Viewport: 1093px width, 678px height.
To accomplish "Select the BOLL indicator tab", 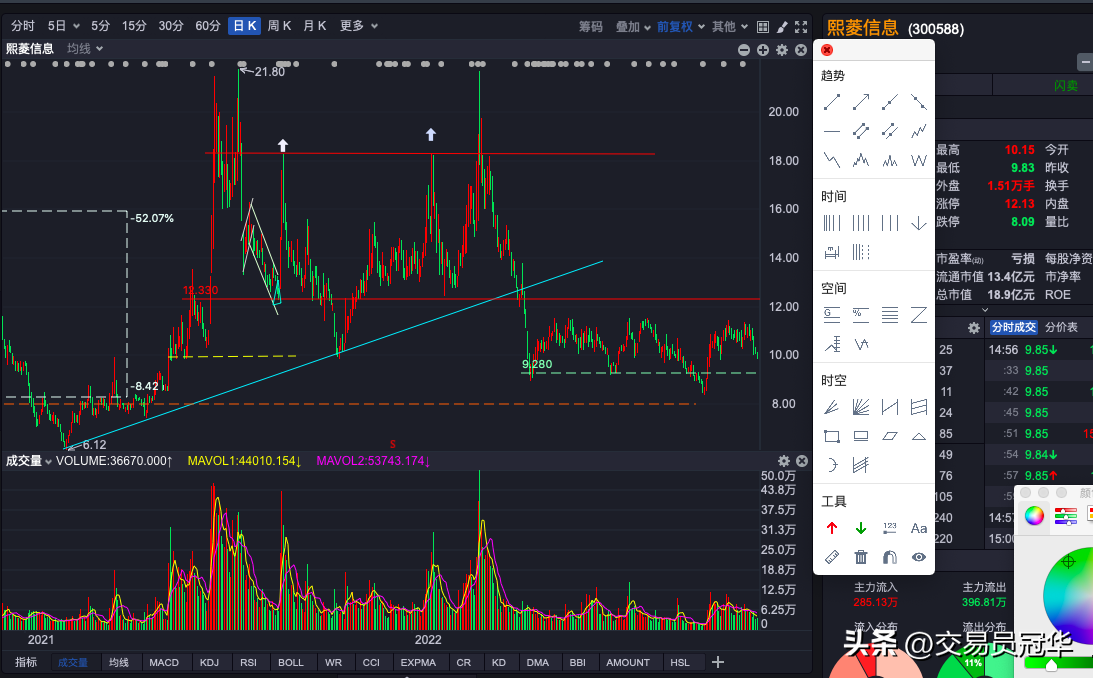I will coord(291,662).
